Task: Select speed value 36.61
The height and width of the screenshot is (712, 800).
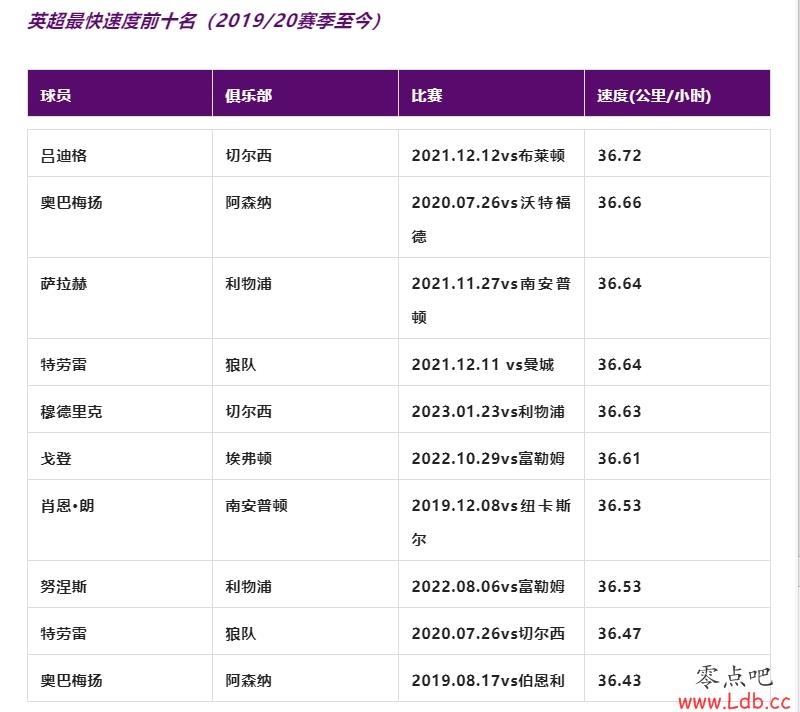Action: [619, 459]
